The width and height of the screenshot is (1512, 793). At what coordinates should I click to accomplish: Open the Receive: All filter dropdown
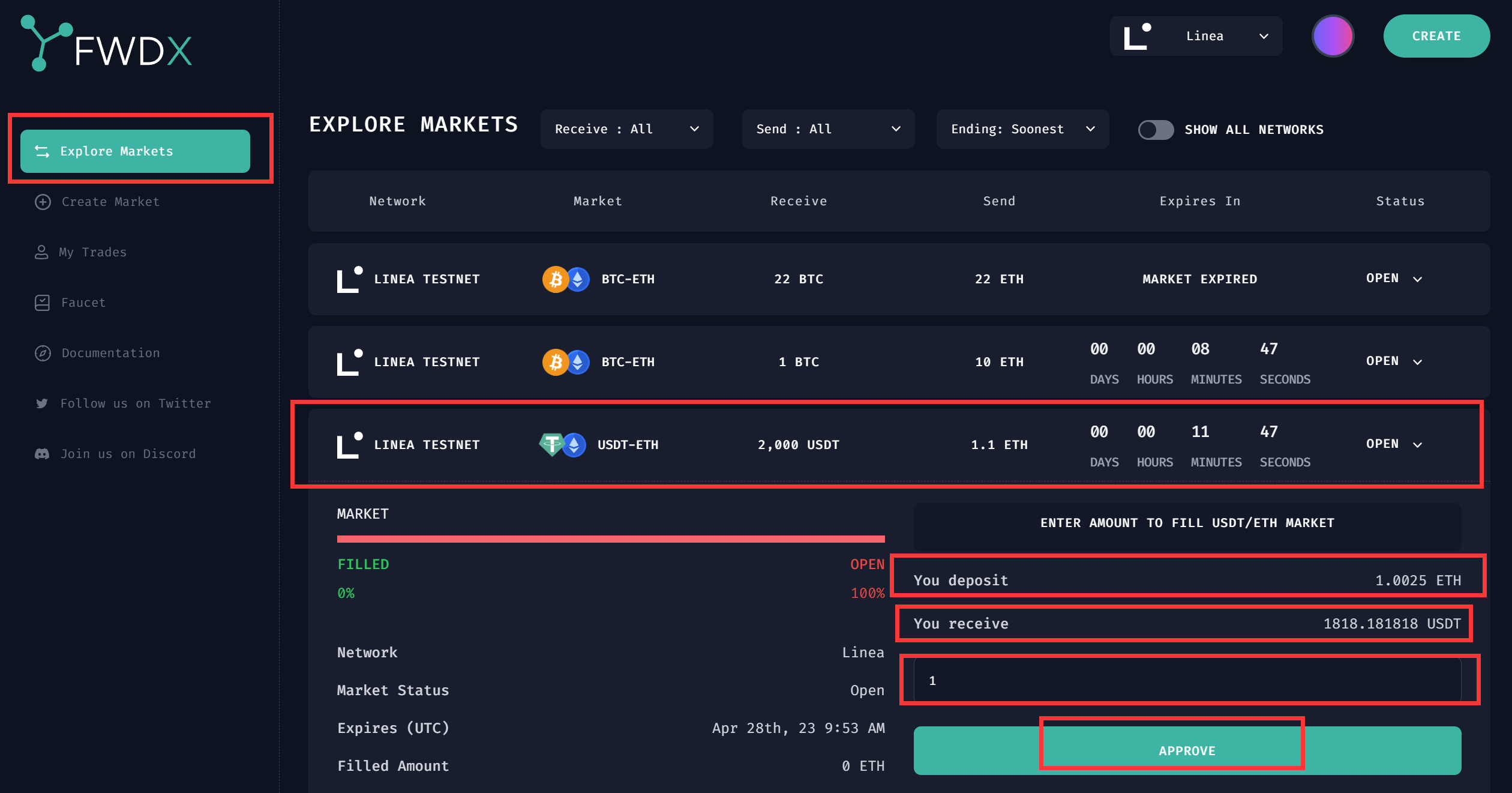coord(626,129)
